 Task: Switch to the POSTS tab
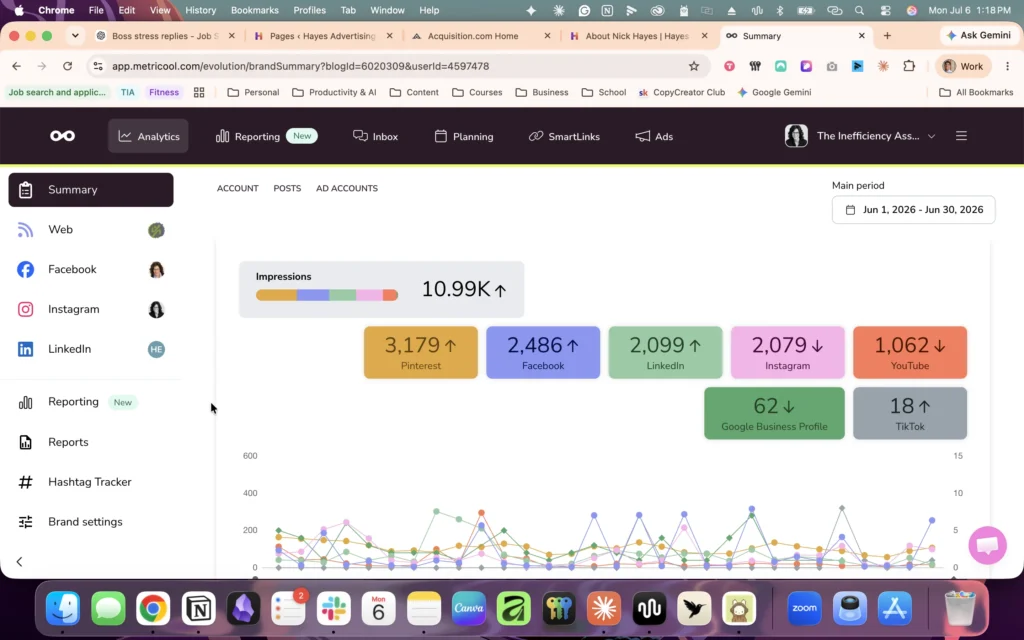287,188
